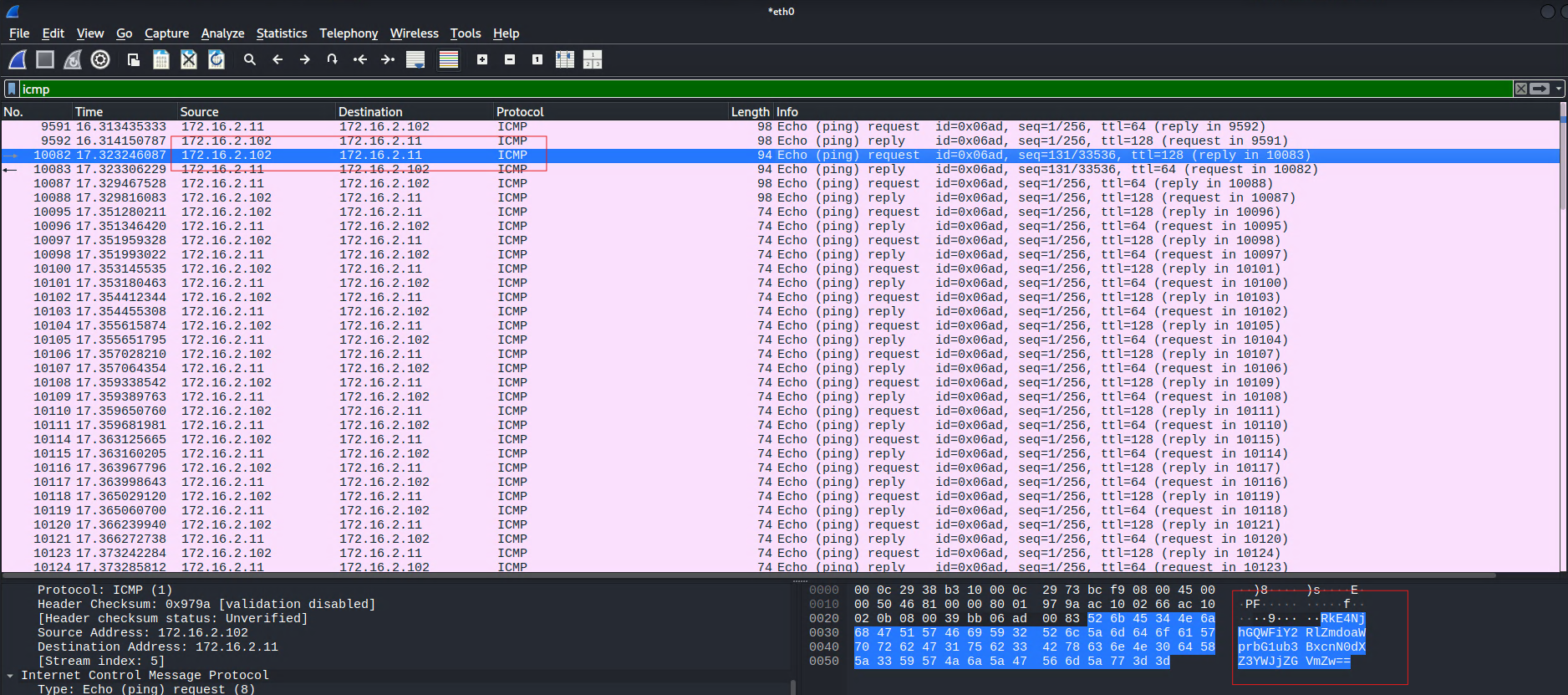Sort by the Length column header

tap(751, 111)
